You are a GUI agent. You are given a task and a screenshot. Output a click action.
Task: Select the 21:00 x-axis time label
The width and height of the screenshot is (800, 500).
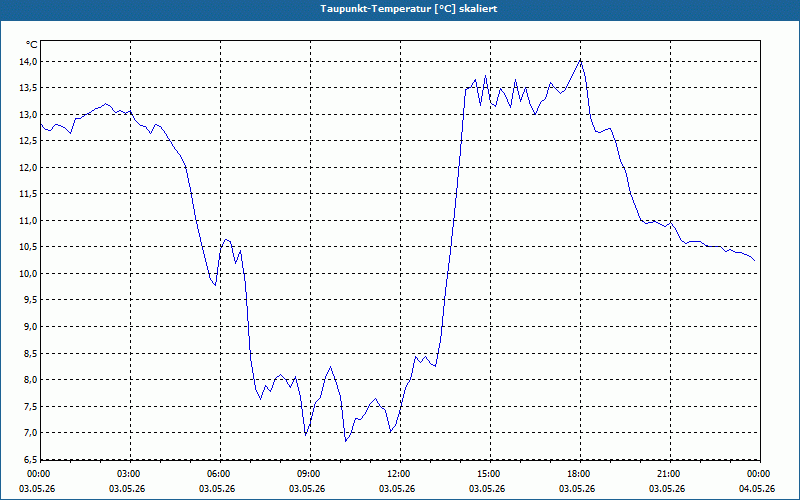pyautogui.click(x=670, y=474)
